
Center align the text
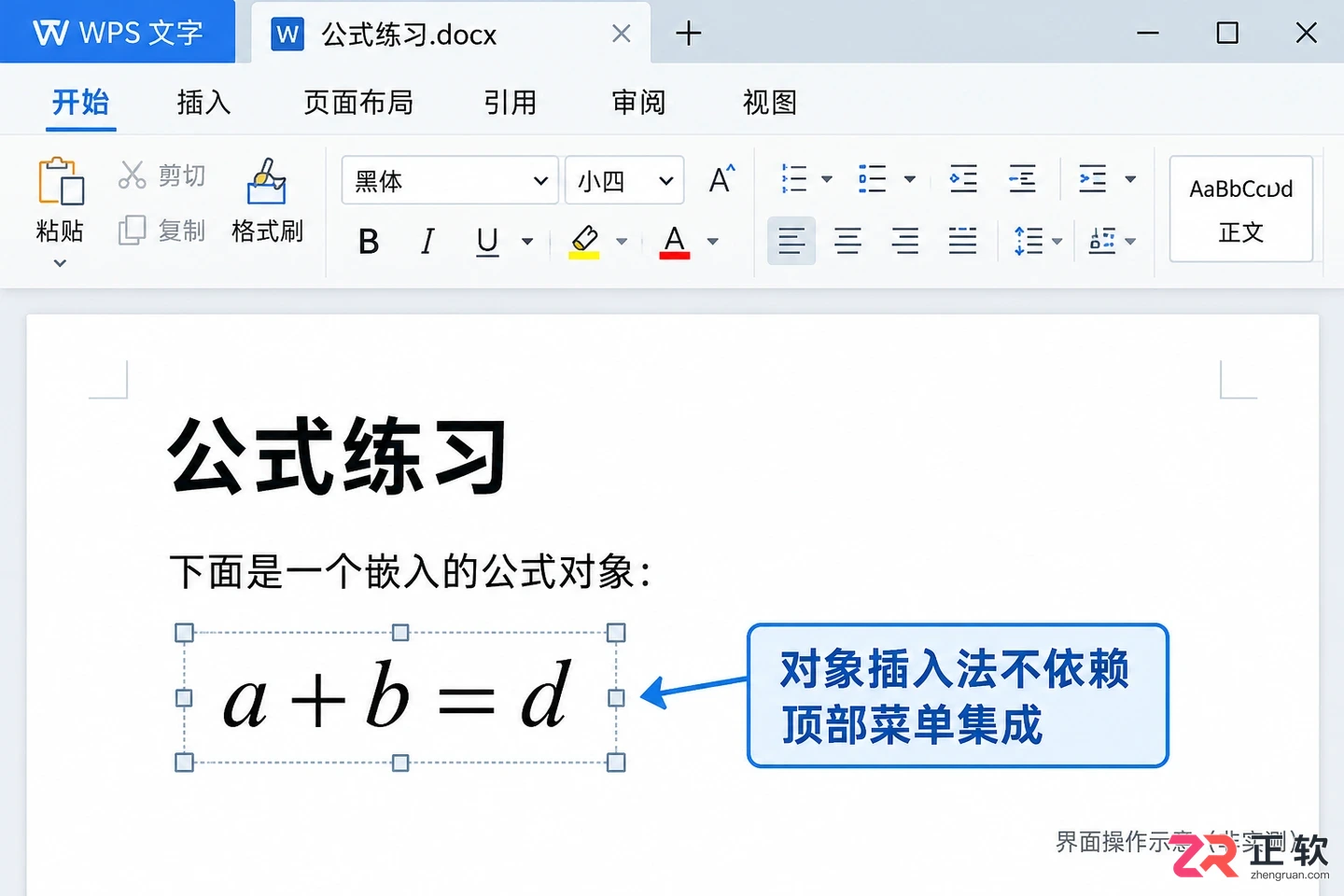[x=847, y=242]
